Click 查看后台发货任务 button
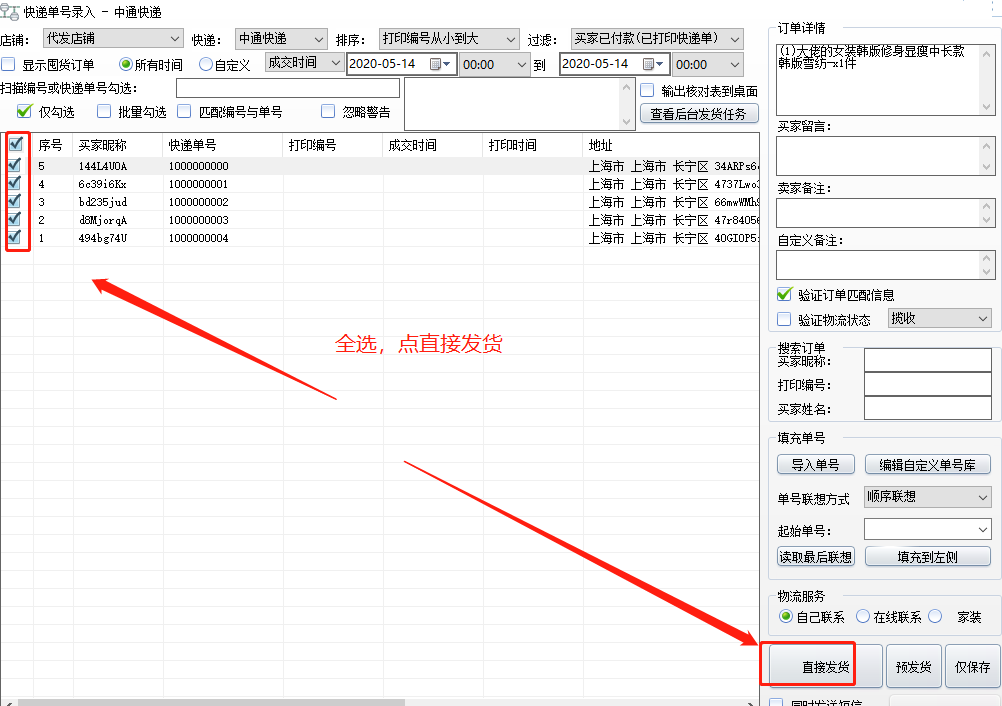 click(x=698, y=114)
